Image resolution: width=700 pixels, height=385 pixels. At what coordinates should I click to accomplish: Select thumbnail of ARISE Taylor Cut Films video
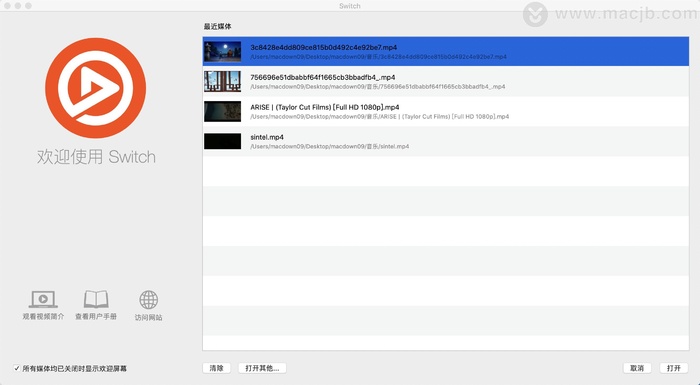coord(222,111)
